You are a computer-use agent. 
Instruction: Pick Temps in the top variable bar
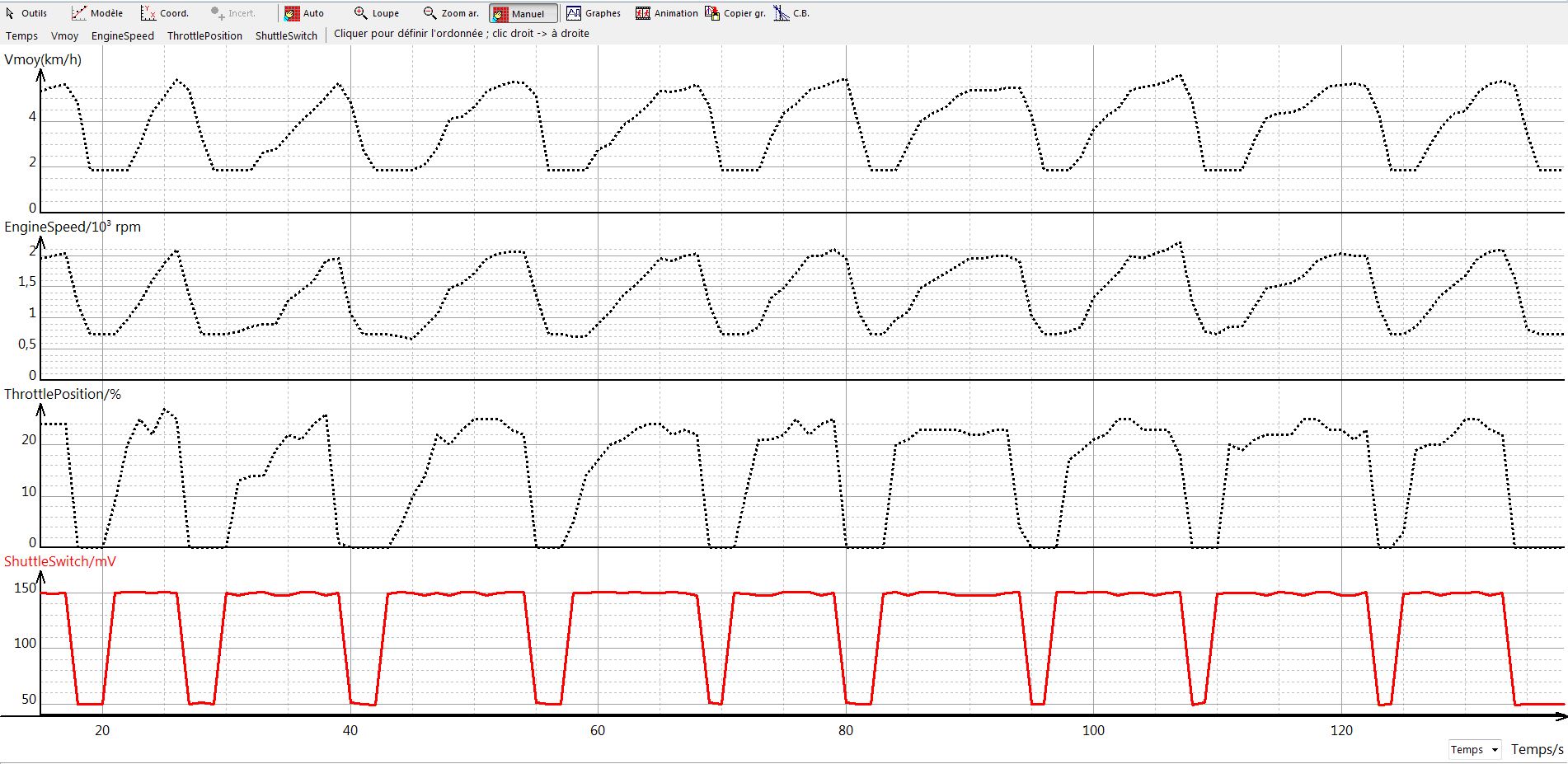(x=21, y=35)
